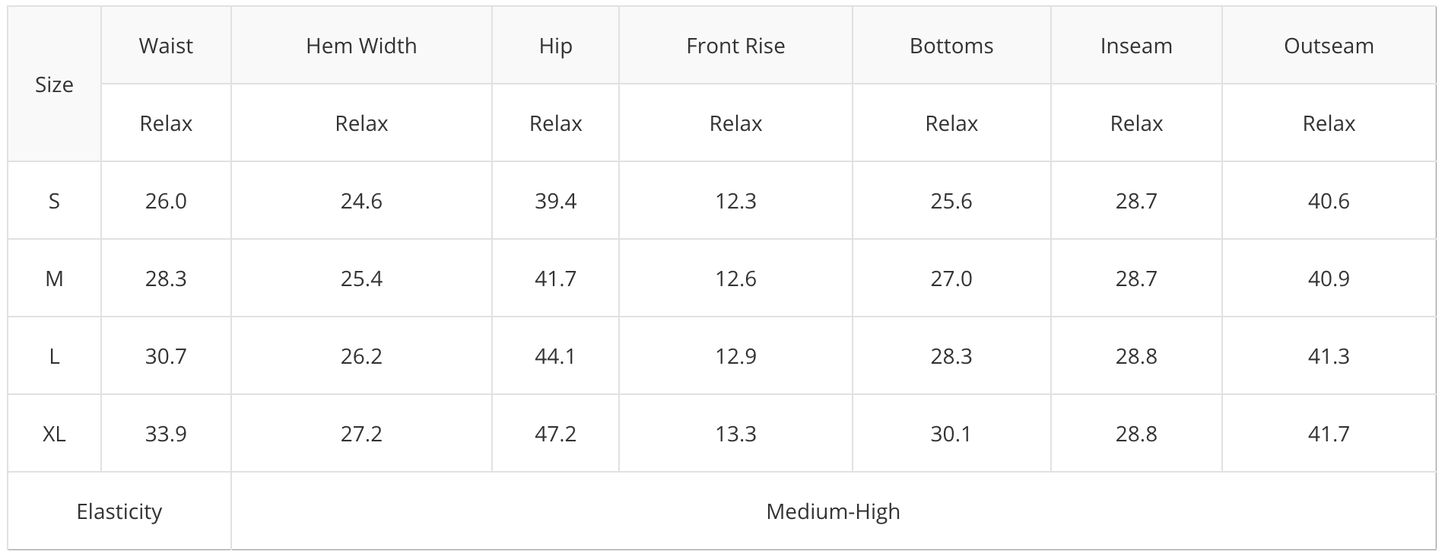Click the Elasticity row label
Image resolution: width=1445 pixels, height=554 pixels.
coord(119,512)
